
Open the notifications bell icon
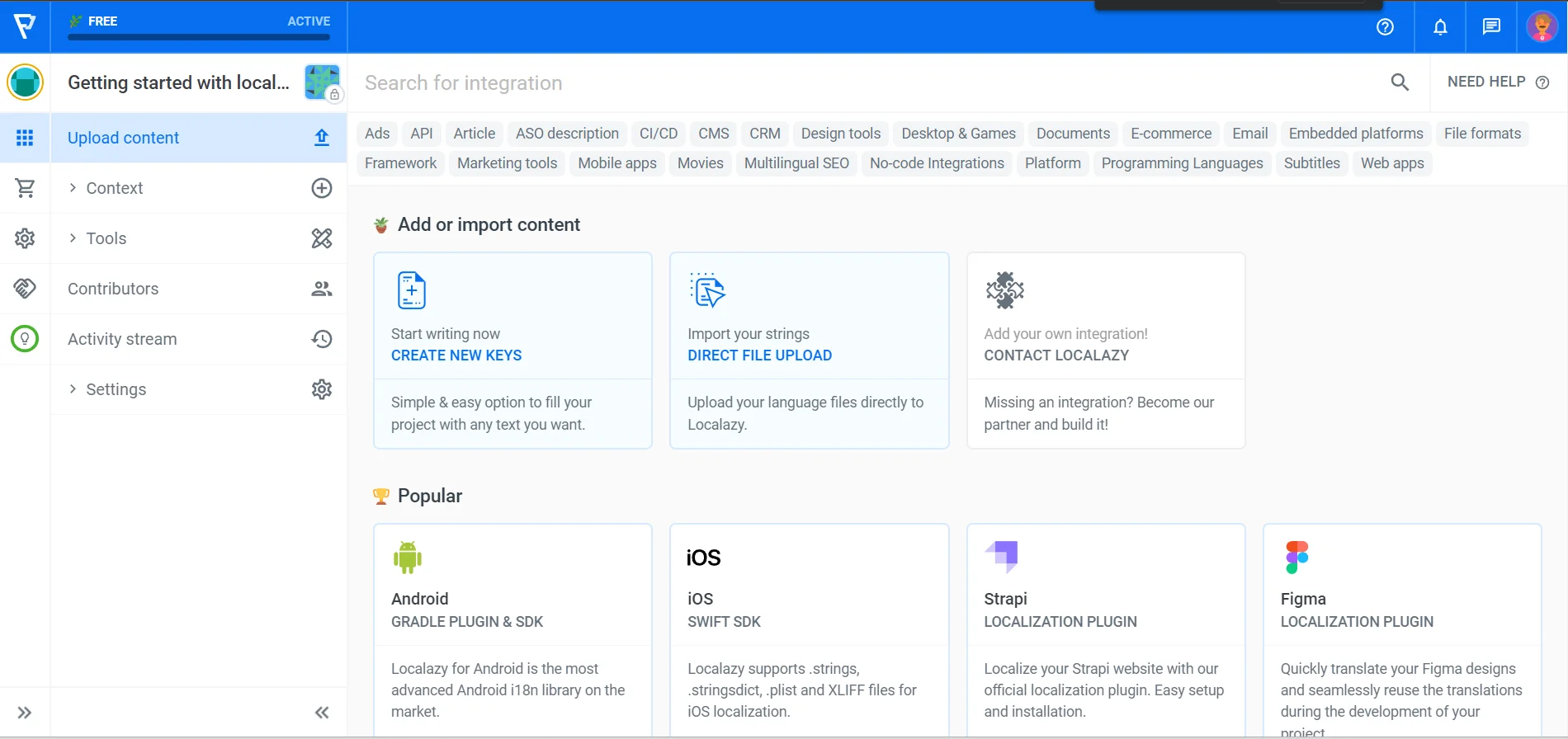tap(1440, 27)
